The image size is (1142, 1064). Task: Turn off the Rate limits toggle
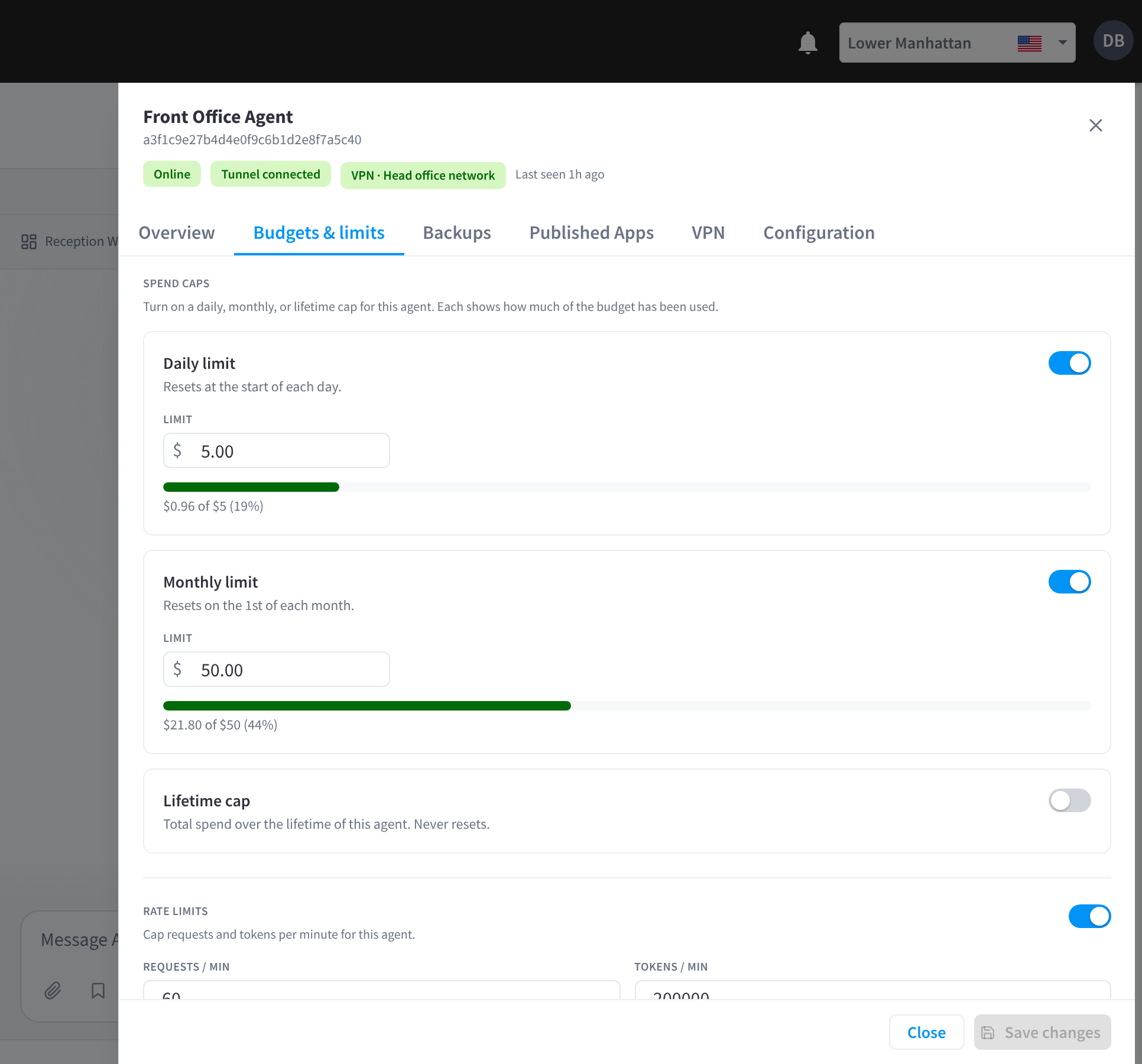tap(1089, 916)
